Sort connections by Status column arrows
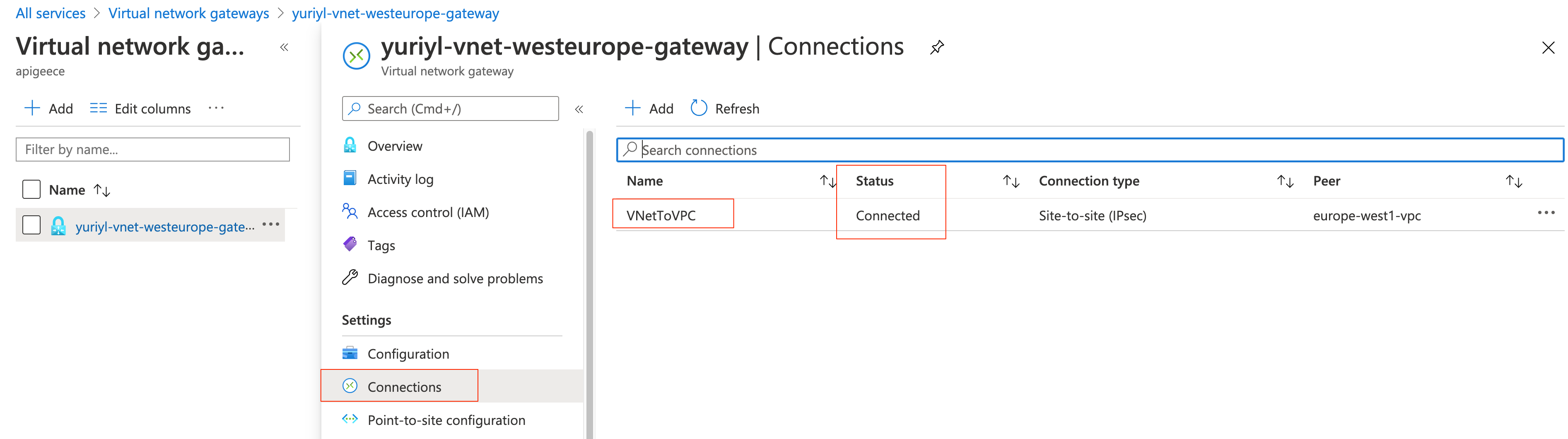The width and height of the screenshot is (1568, 439). (x=1011, y=181)
